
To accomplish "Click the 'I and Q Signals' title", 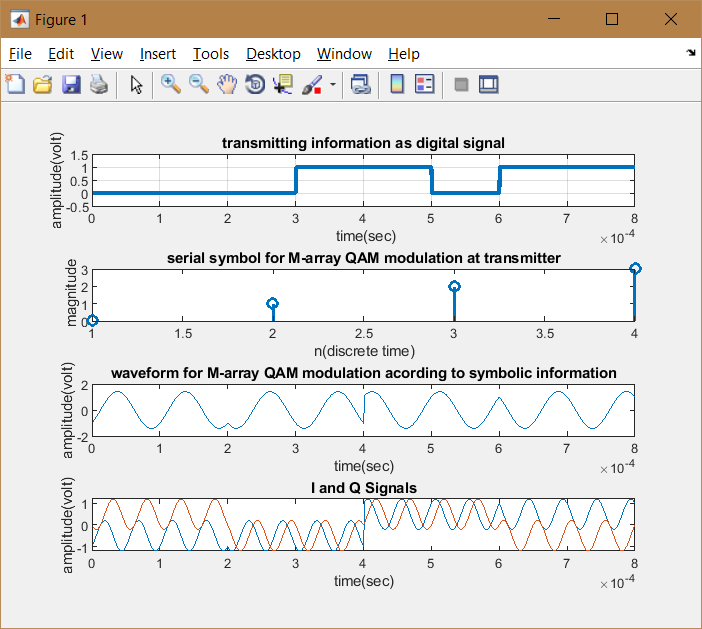I will click(364, 488).
